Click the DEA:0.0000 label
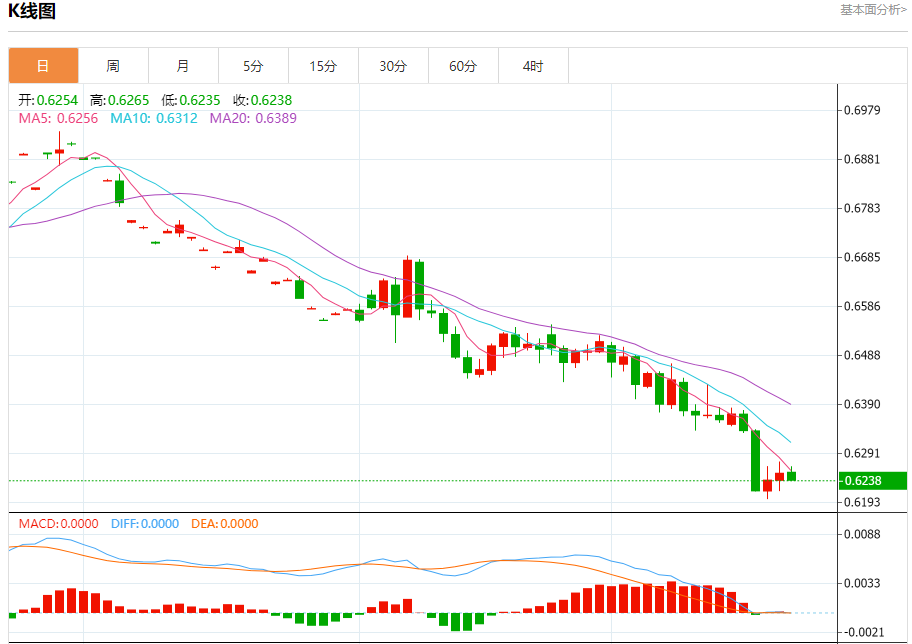This screenshot has height=644, width=912. point(225,524)
